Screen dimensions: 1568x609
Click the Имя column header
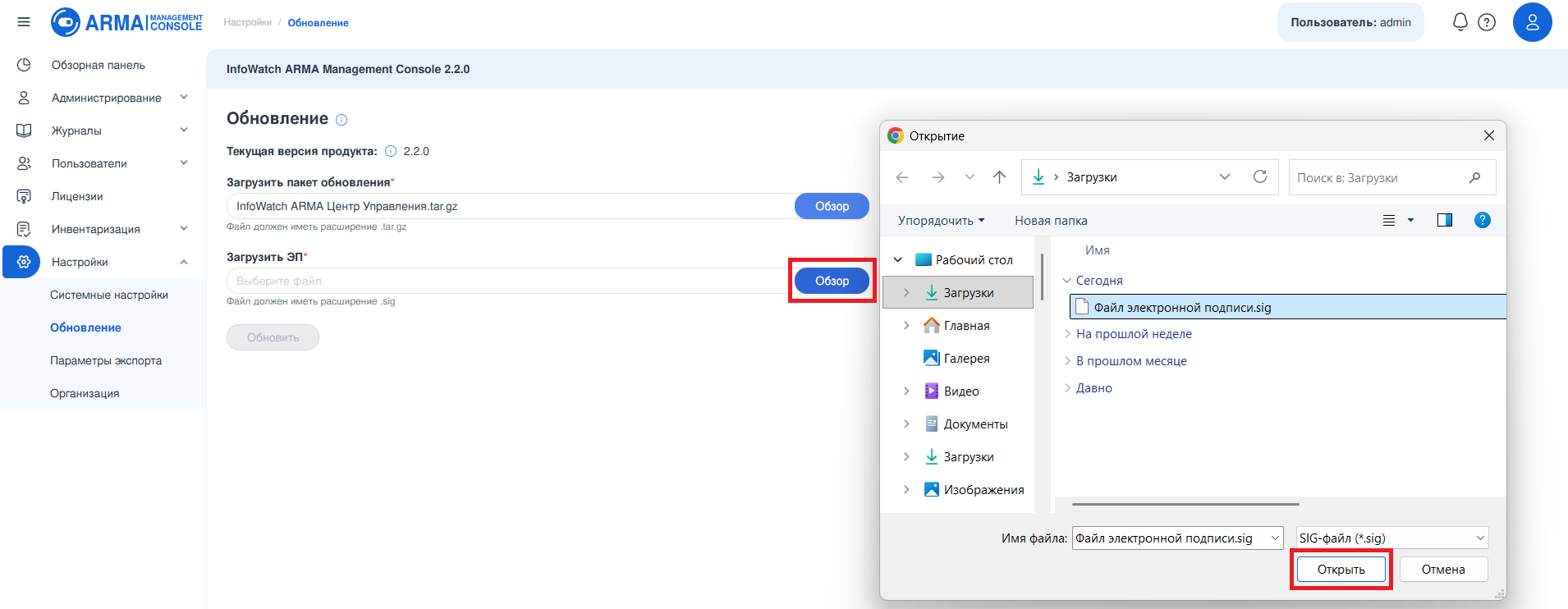coord(1098,250)
